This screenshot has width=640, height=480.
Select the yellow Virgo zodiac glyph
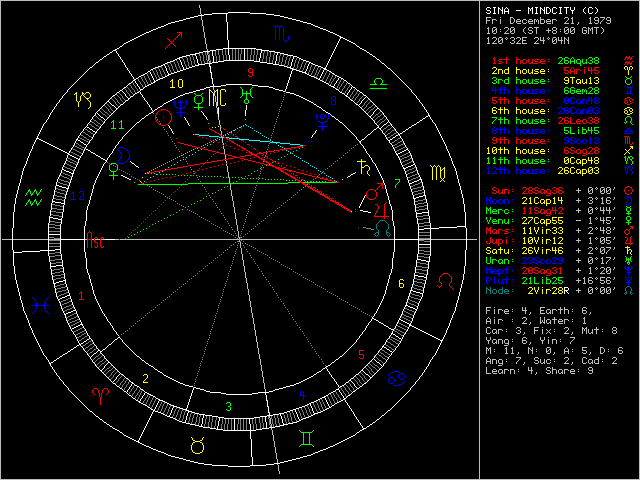439,172
